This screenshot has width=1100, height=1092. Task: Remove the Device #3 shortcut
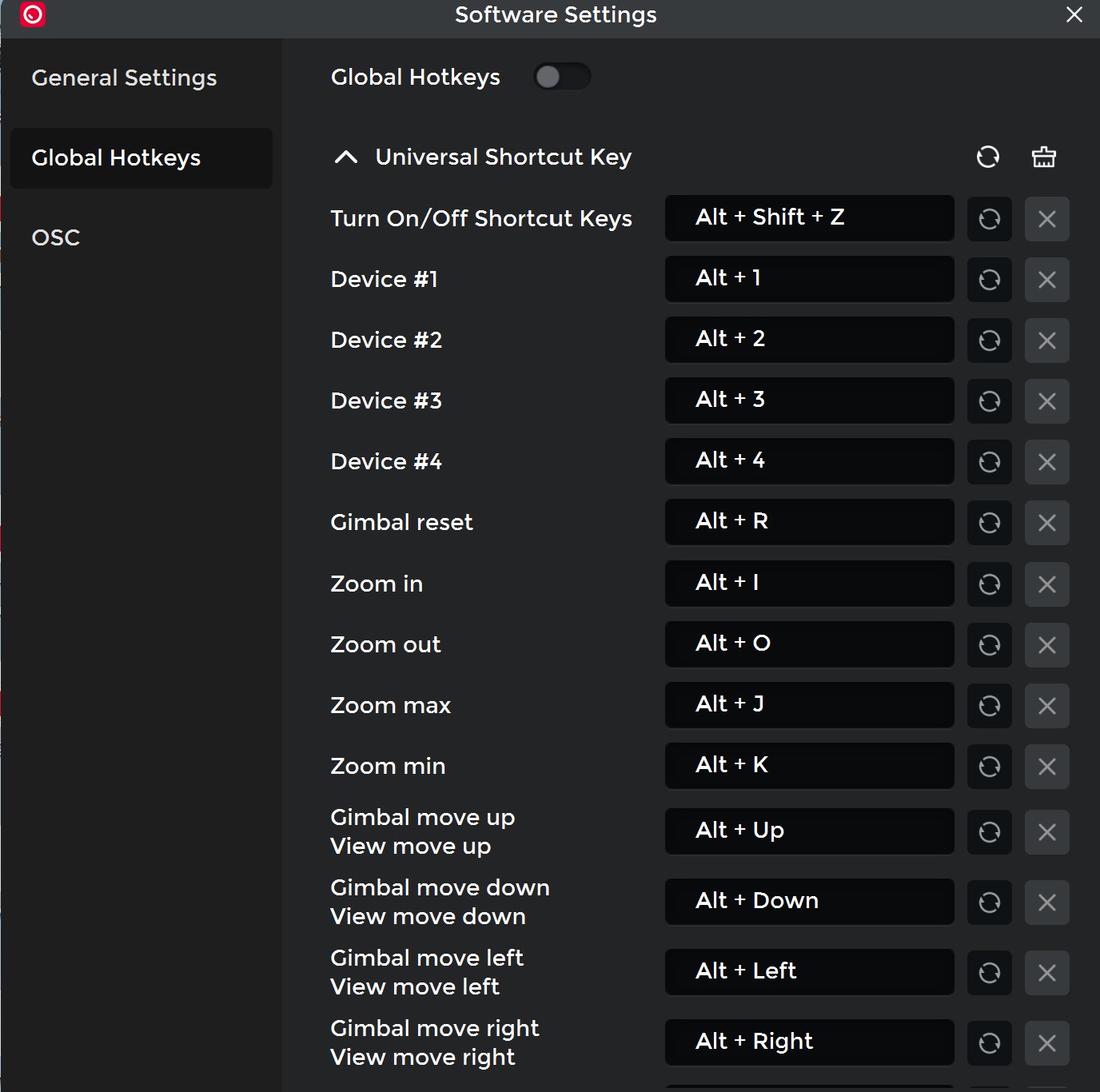click(1046, 401)
